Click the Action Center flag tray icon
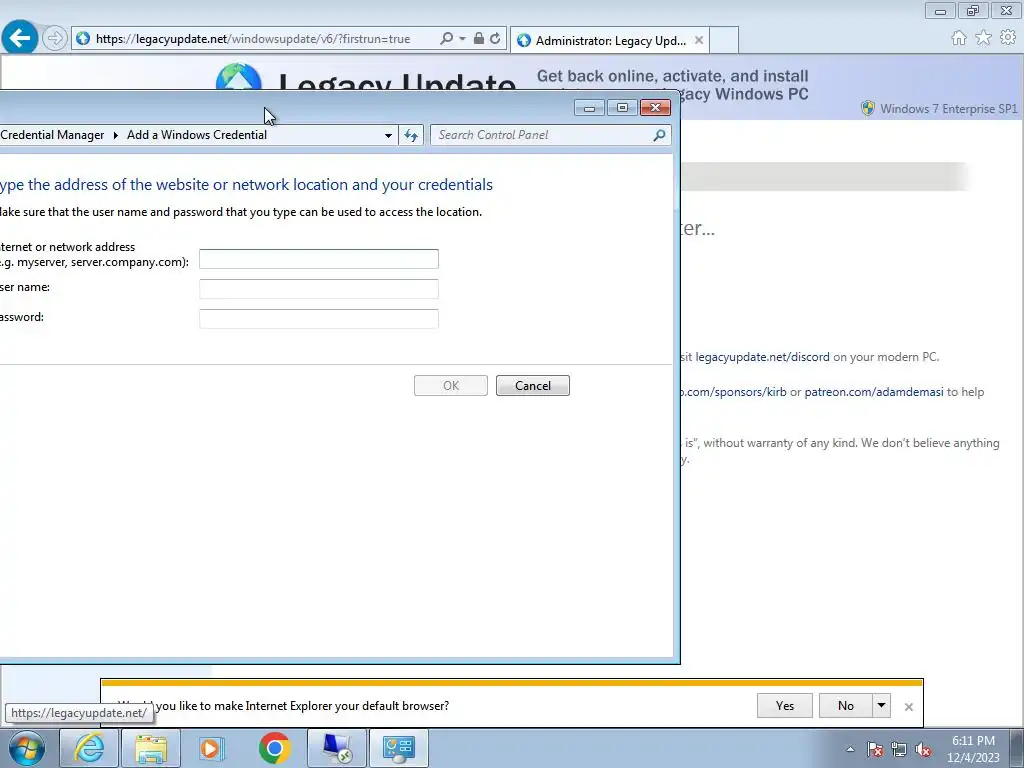This screenshot has height=768, width=1024. click(x=875, y=749)
